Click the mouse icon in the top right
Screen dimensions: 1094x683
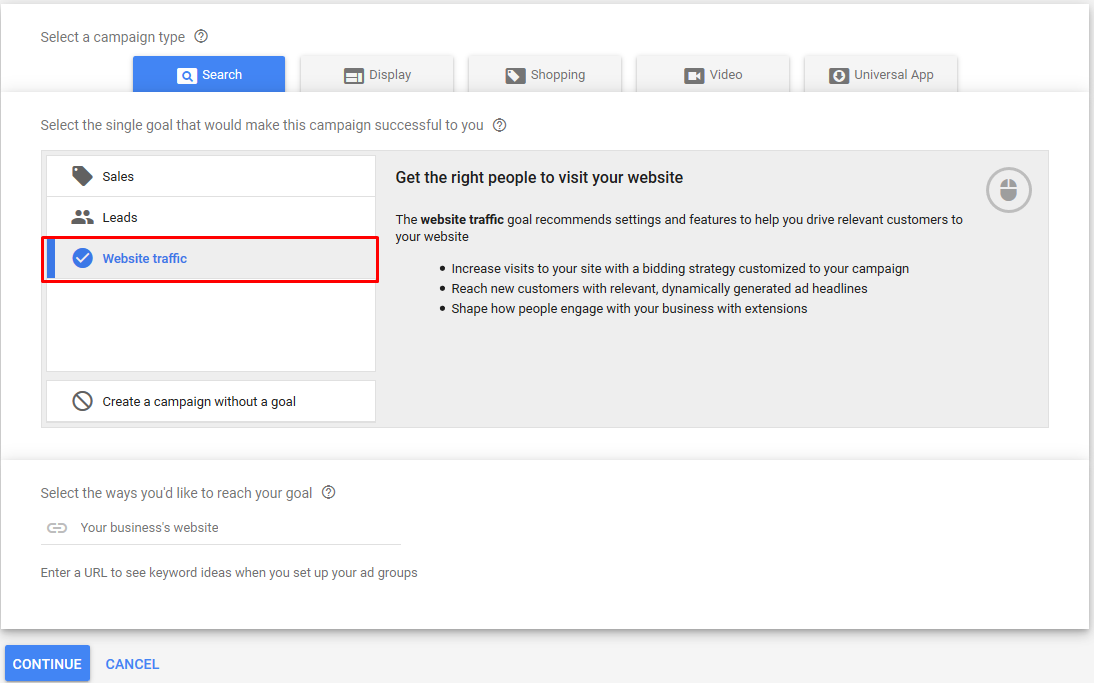[x=1008, y=189]
